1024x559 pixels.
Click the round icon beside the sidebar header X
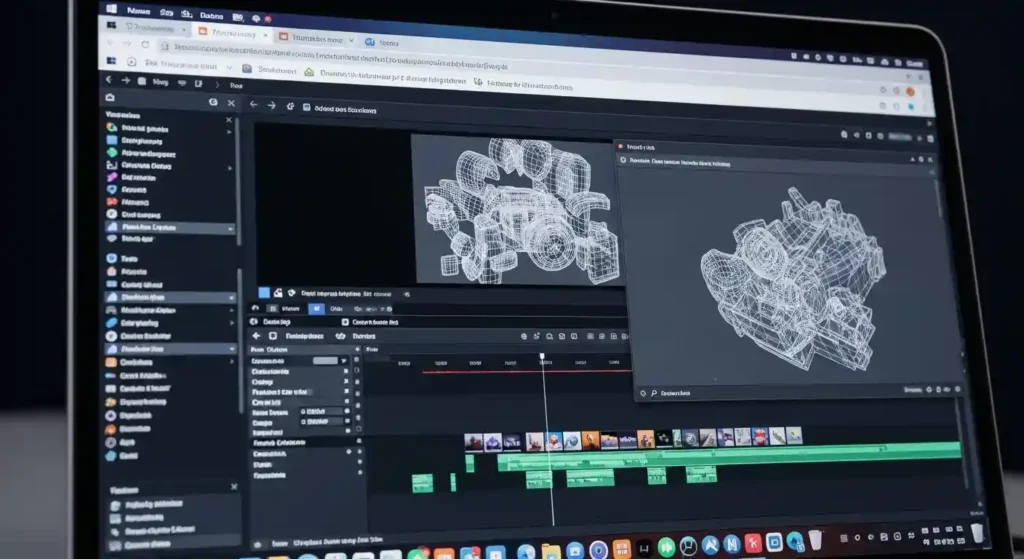(213, 103)
